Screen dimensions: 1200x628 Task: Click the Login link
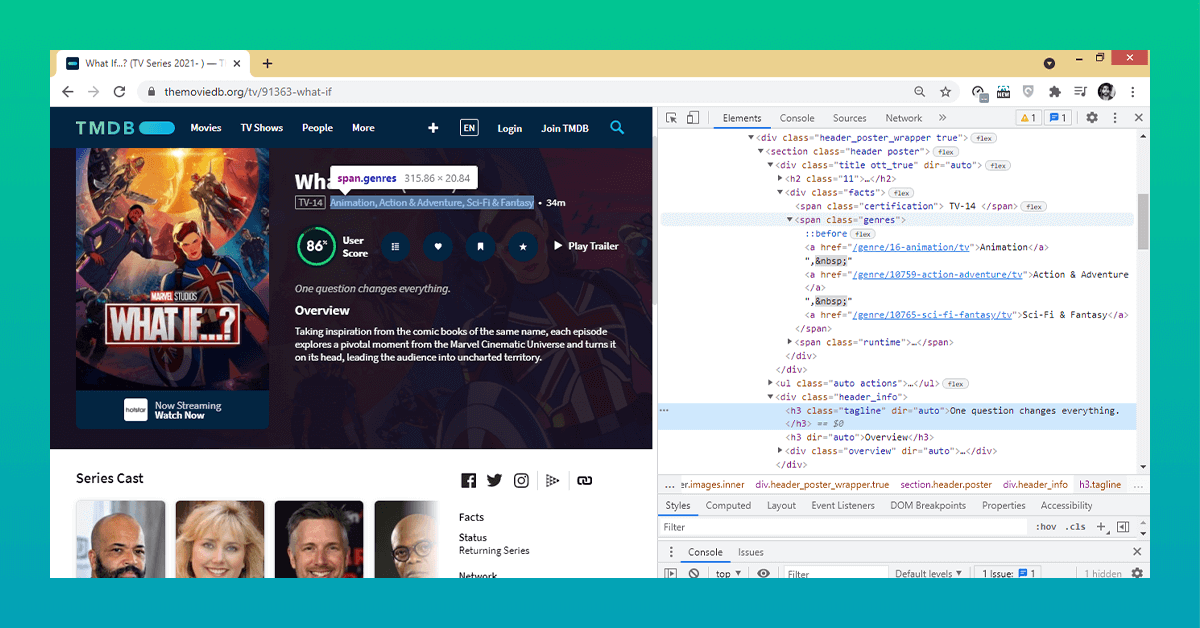[x=510, y=128]
